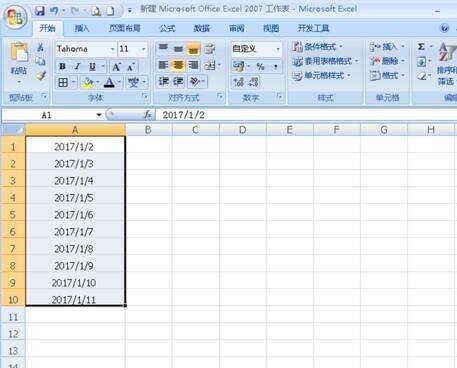
Task: Open Sort and Filter (排序和筛选)
Action: pos(447,63)
